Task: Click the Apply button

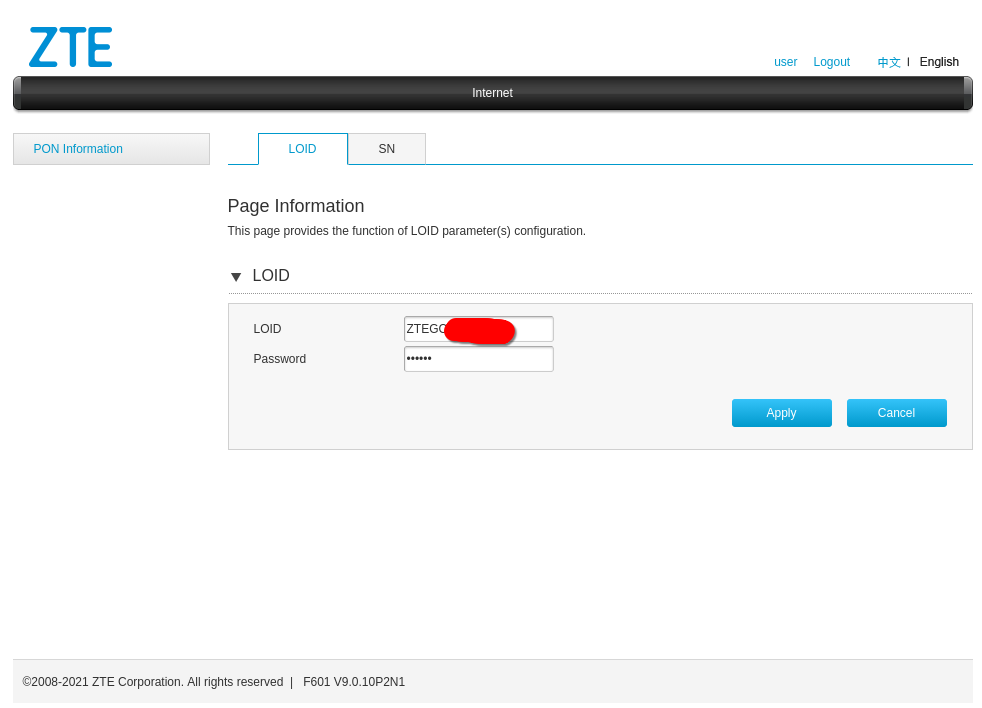Action: (x=782, y=413)
